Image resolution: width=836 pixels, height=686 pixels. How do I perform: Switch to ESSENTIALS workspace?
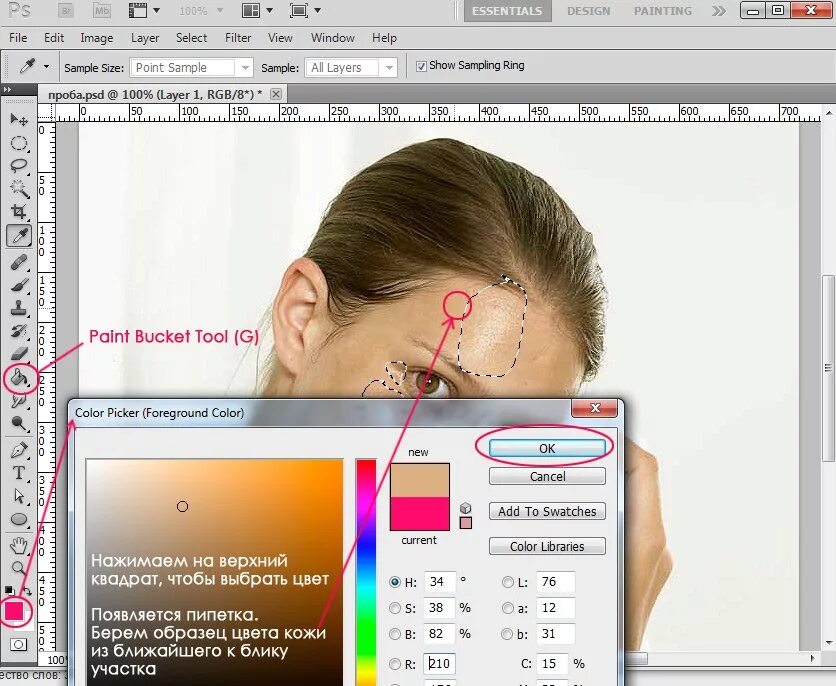pyautogui.click(x=507, y=11)
